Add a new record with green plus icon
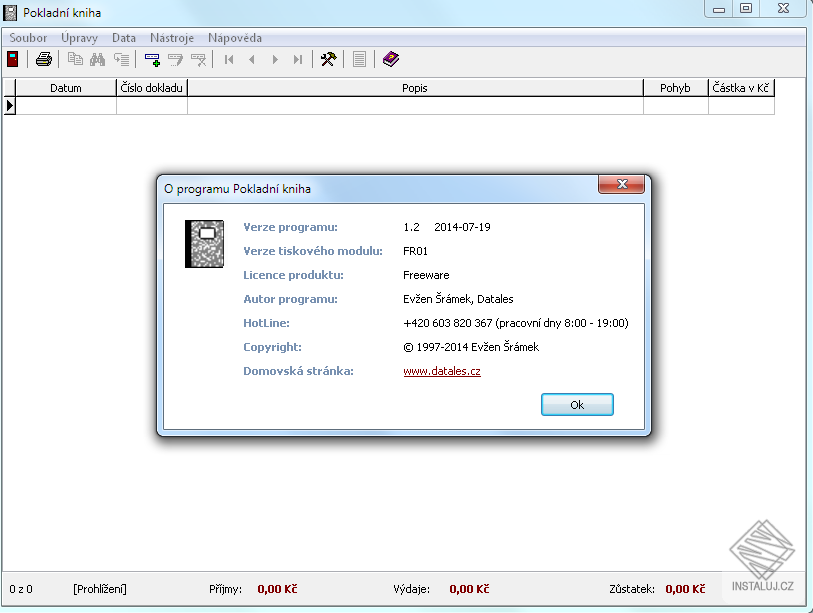Viewport: 813px width, 613px height. tap(152, 59)
